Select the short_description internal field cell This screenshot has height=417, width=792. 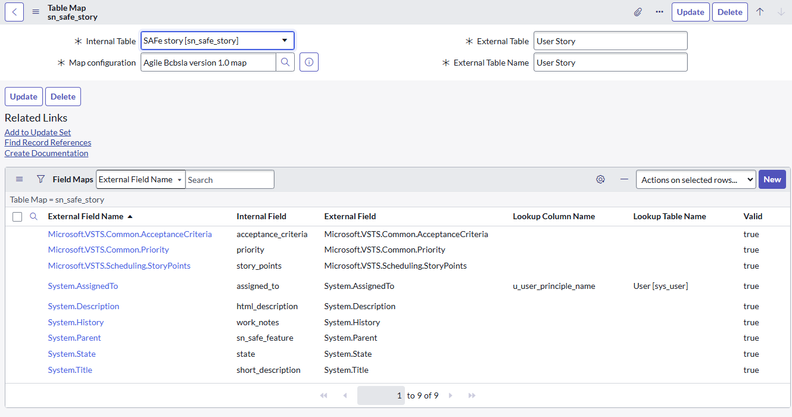tap(268, 370)
